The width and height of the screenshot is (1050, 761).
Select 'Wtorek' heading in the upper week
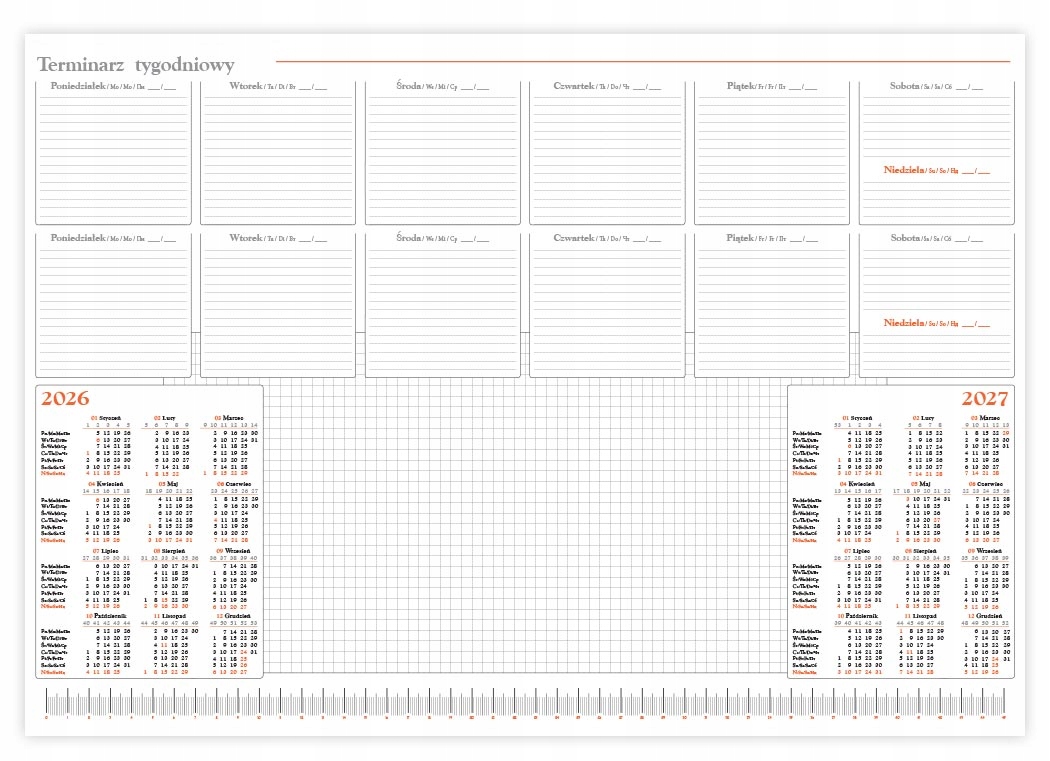point(246,86)
